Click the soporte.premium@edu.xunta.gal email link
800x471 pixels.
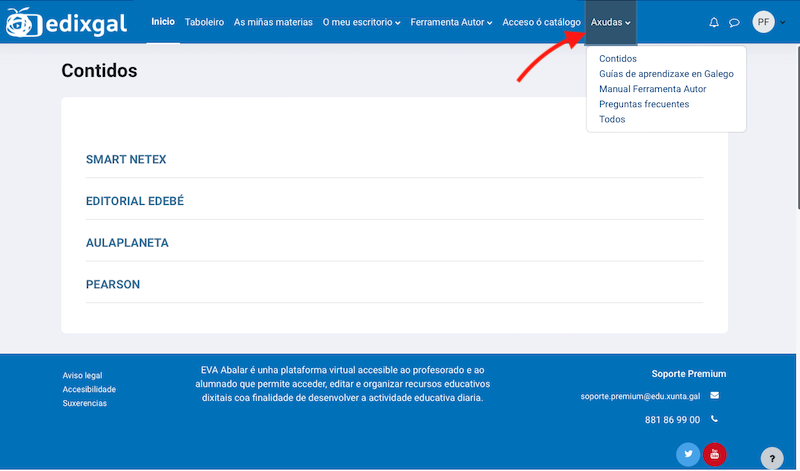(639, 396)
